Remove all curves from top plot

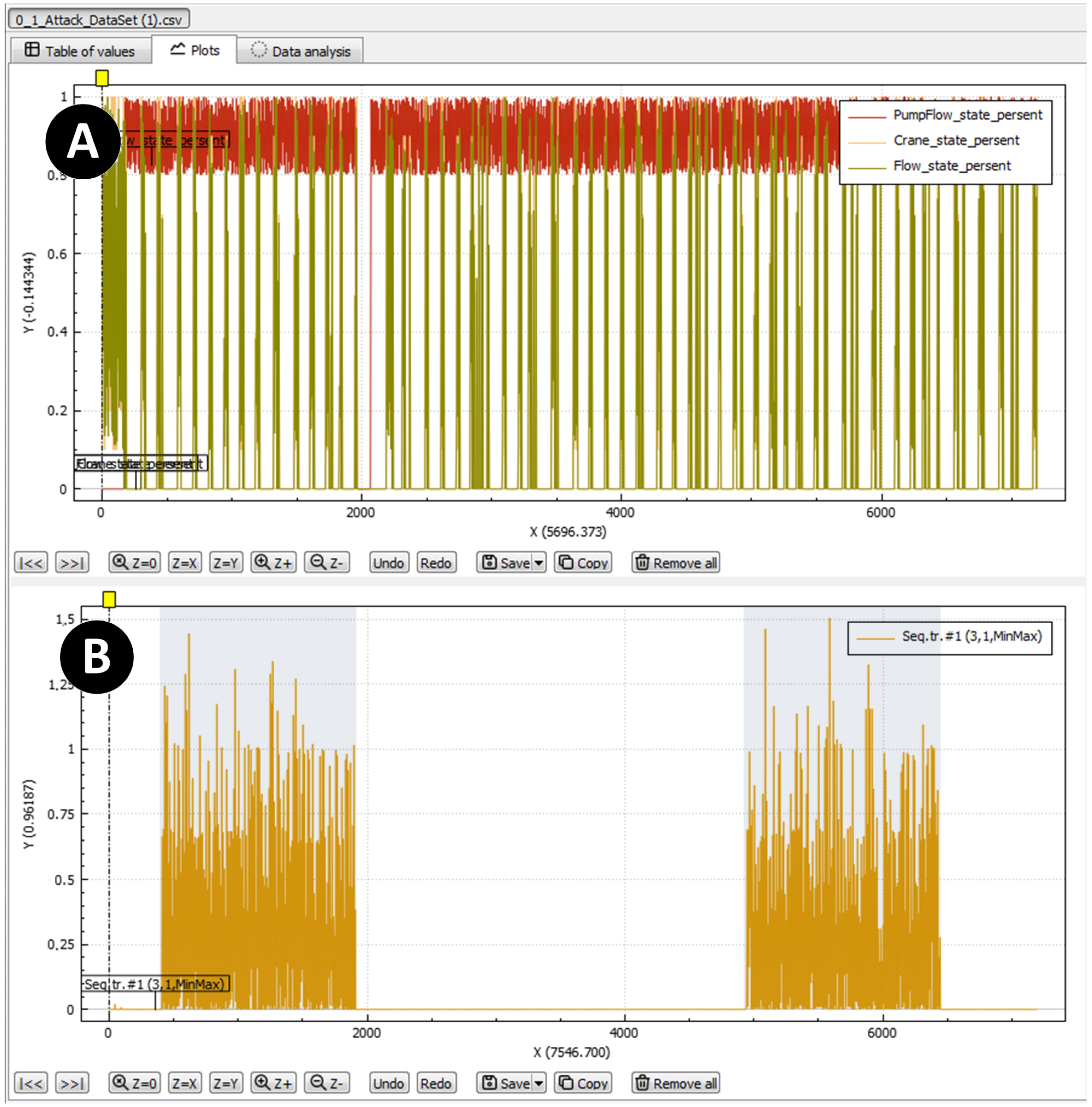[676, 563]
